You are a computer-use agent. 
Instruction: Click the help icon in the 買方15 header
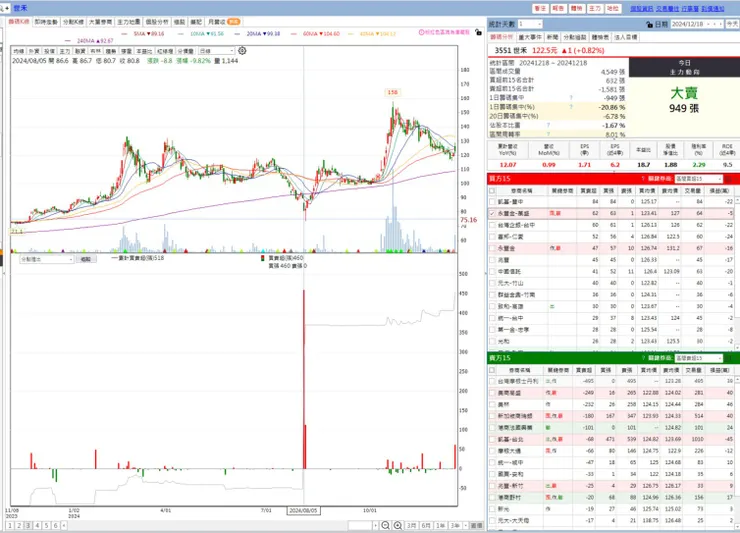pos(643,178)
